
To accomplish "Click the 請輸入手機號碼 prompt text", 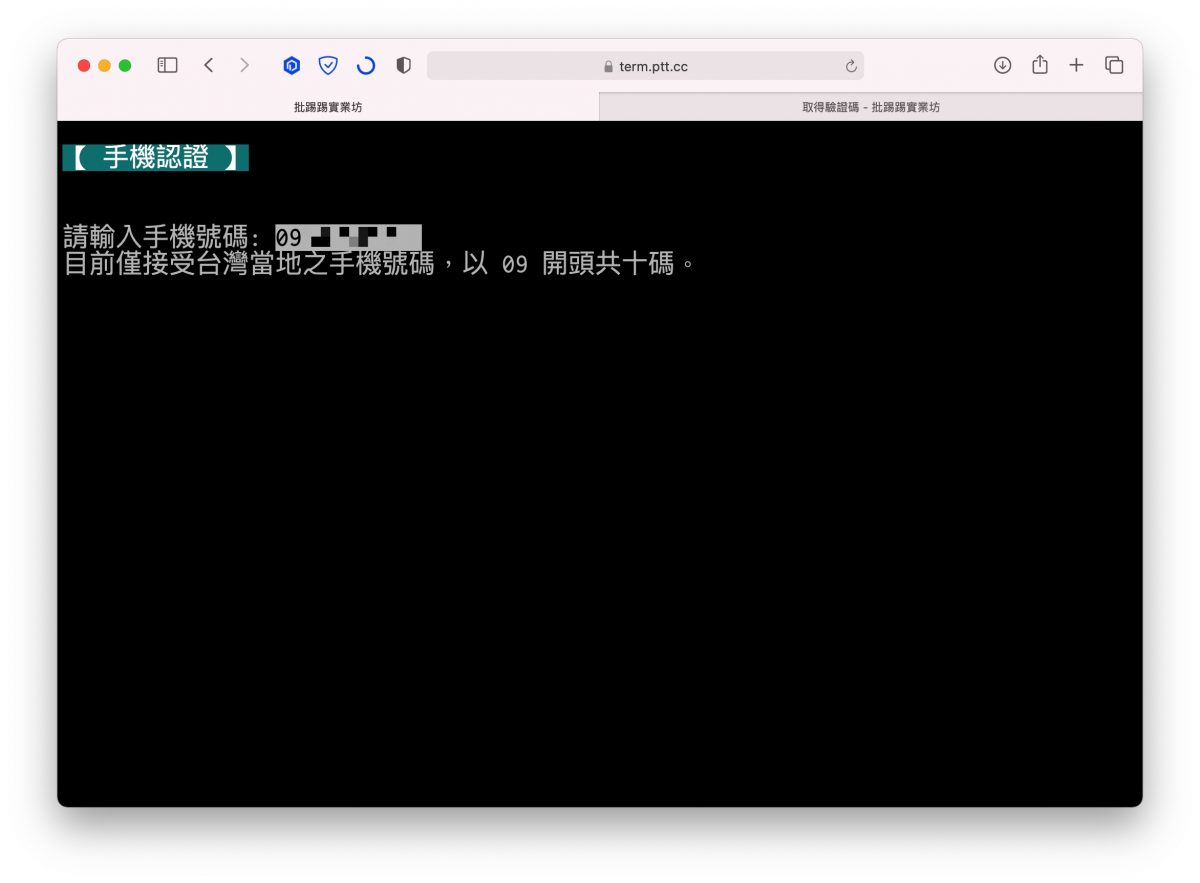I will 162,238.
